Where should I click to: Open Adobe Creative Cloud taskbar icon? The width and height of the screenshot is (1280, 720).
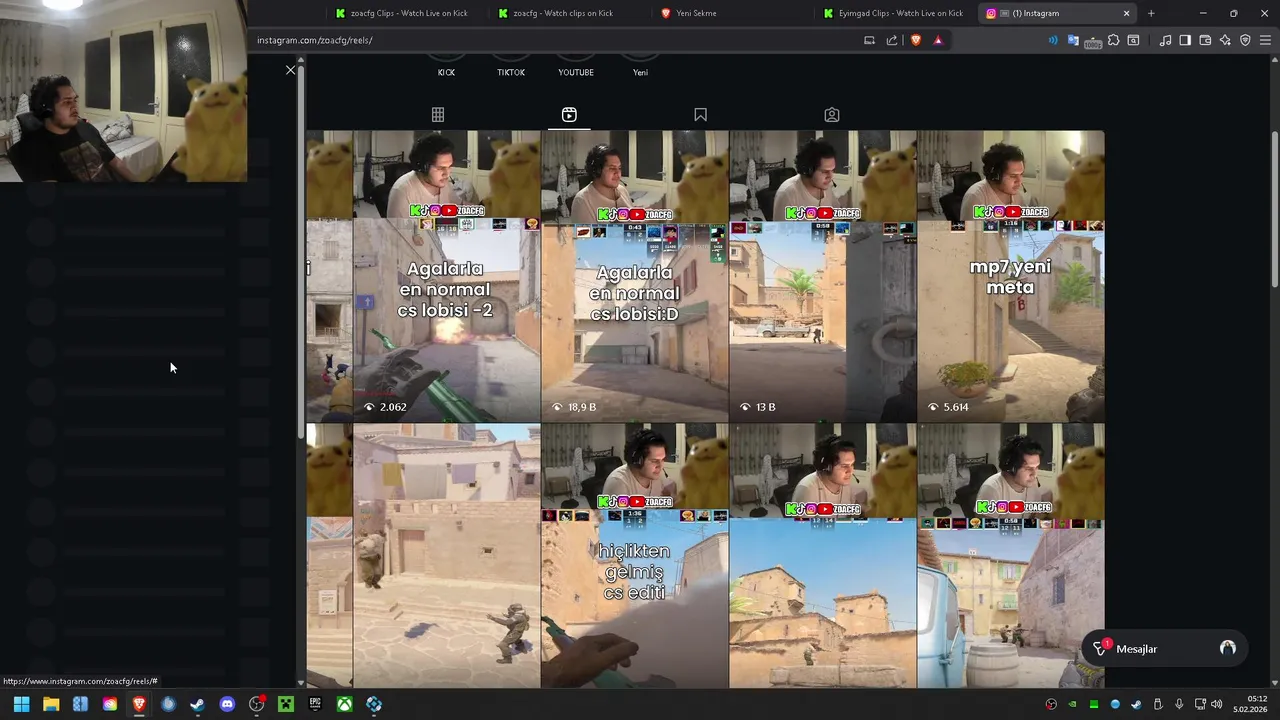pyautogui.click(x=110, y=704)
